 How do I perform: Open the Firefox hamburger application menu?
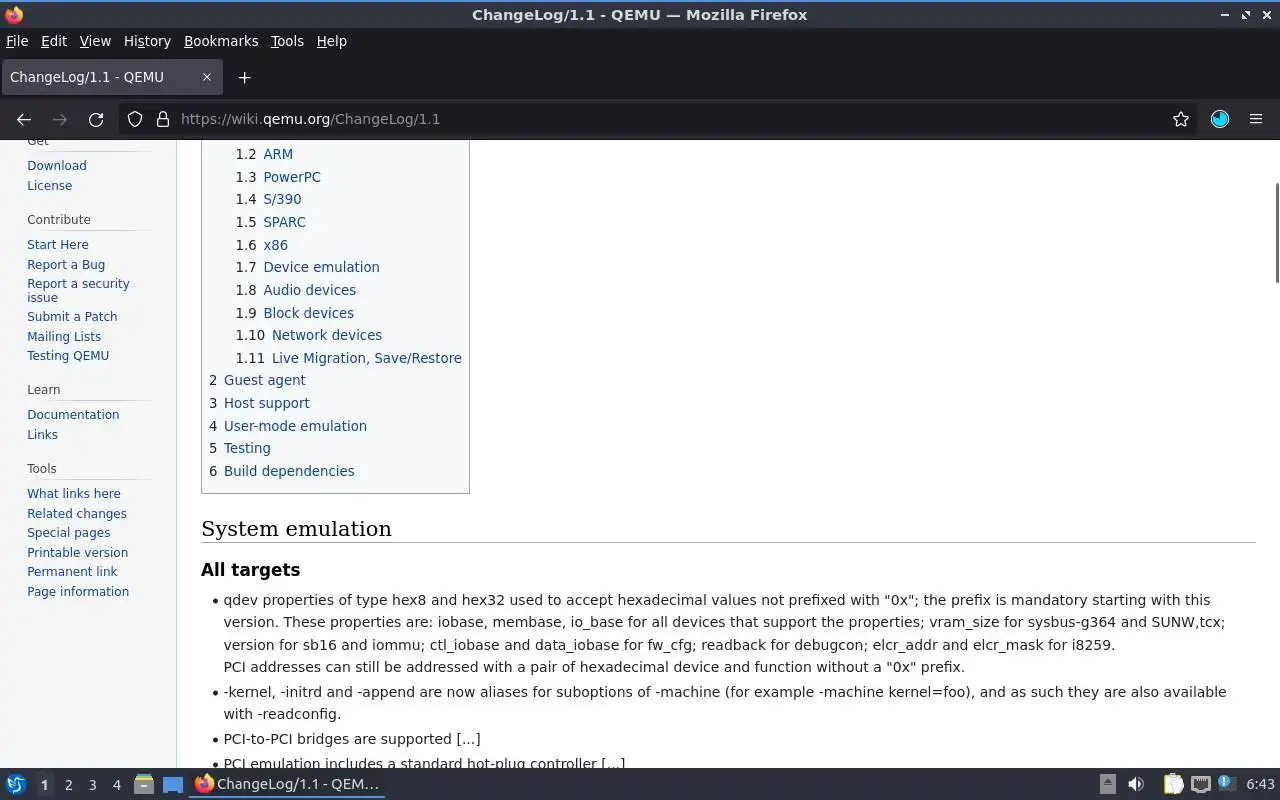click(1256, 119)
